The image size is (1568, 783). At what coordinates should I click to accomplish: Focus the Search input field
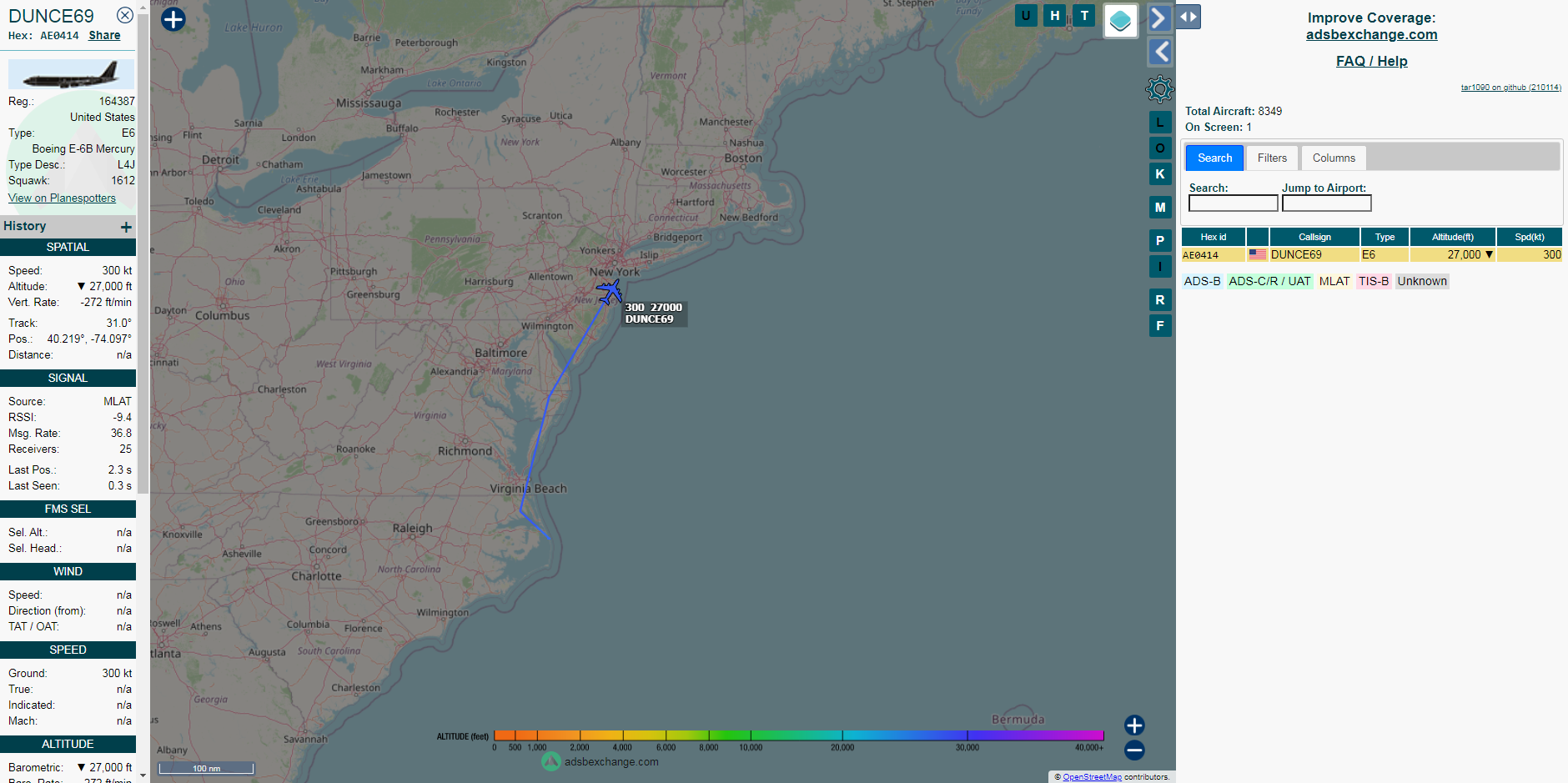point(1234,203)
